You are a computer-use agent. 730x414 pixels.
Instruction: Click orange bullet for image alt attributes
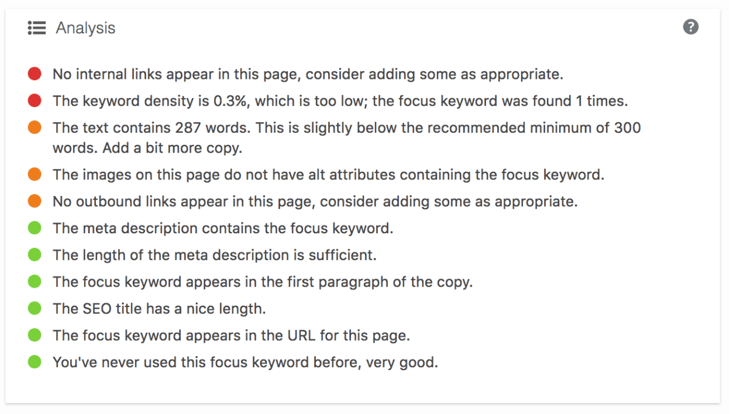[35, 175]
